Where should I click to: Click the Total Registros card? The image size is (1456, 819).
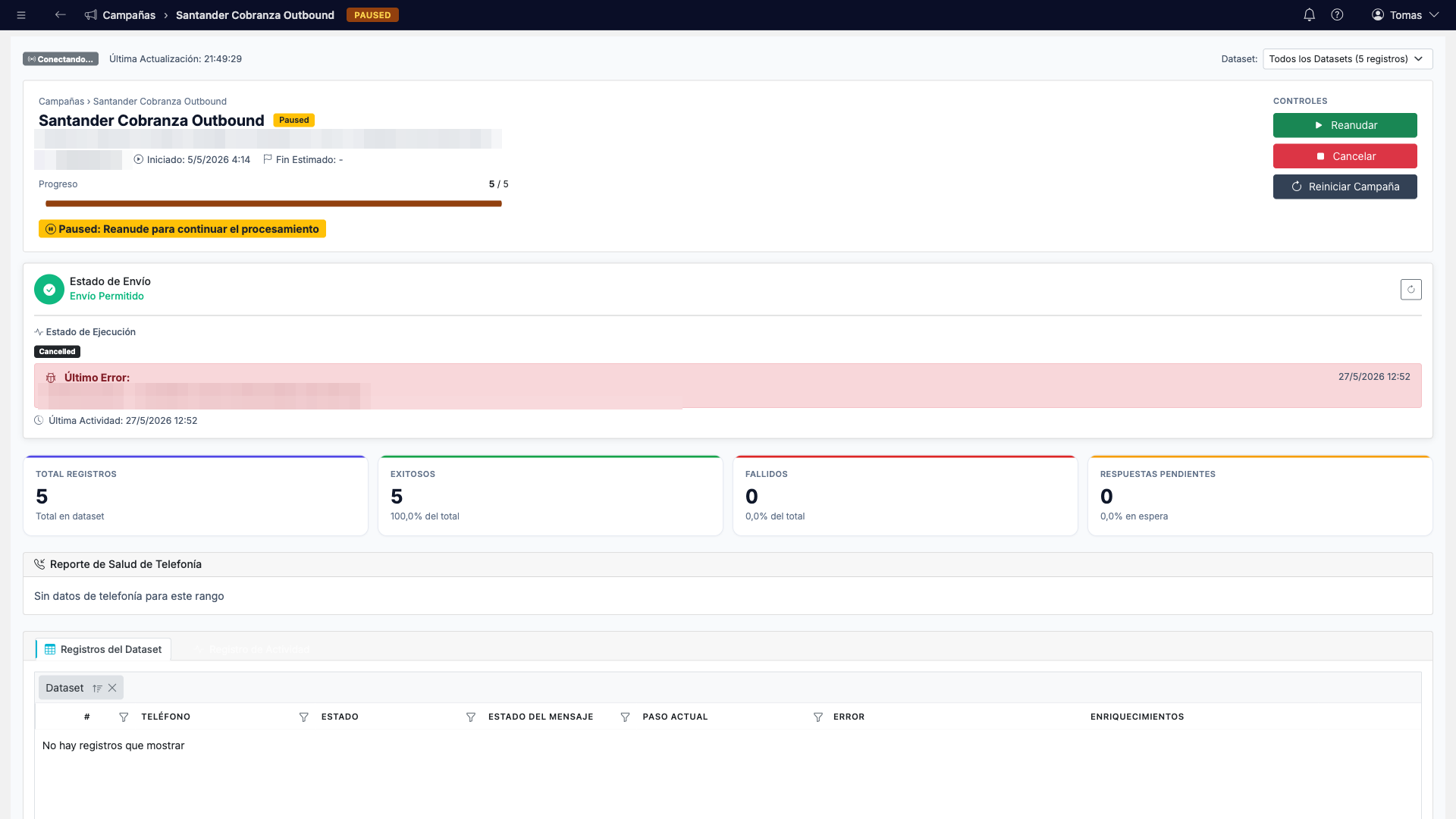tap(196, 495)
